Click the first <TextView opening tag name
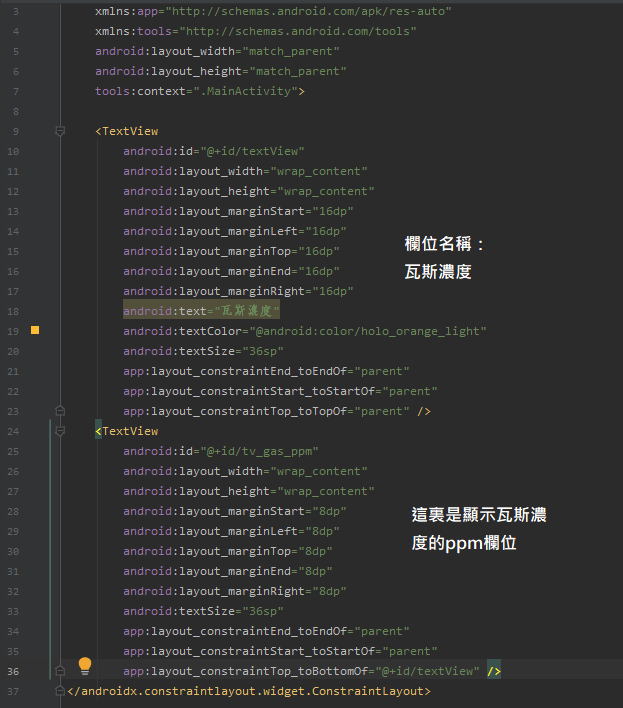Screen dimensions: 623x708 click(x=130, y=131)
